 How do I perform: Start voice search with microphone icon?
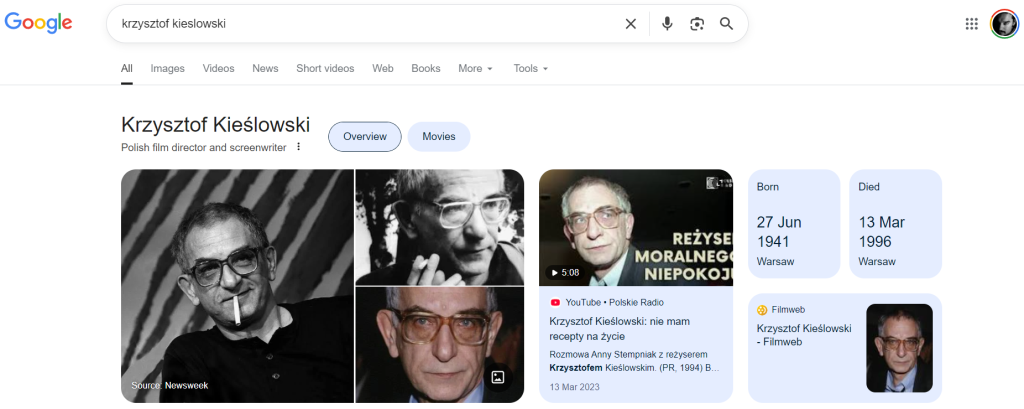click(x=667, y=24)
